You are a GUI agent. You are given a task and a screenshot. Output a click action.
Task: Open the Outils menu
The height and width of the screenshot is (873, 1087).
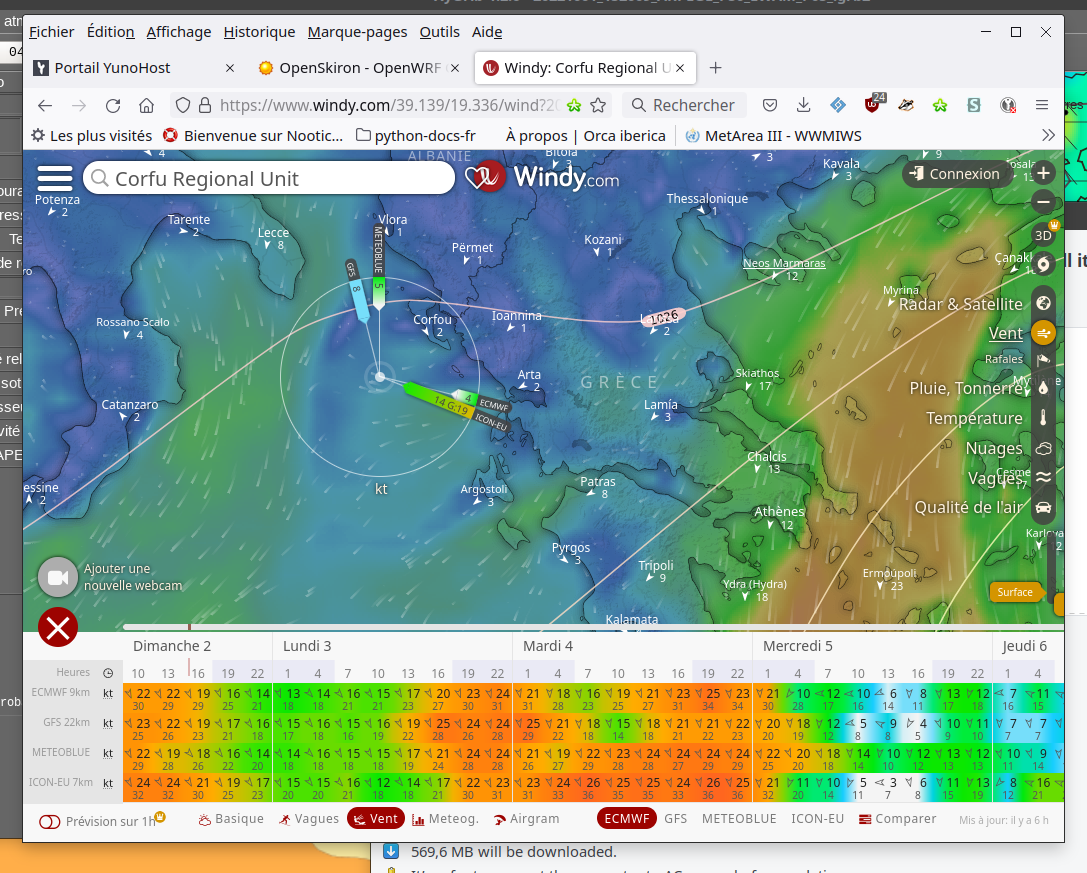440,32
